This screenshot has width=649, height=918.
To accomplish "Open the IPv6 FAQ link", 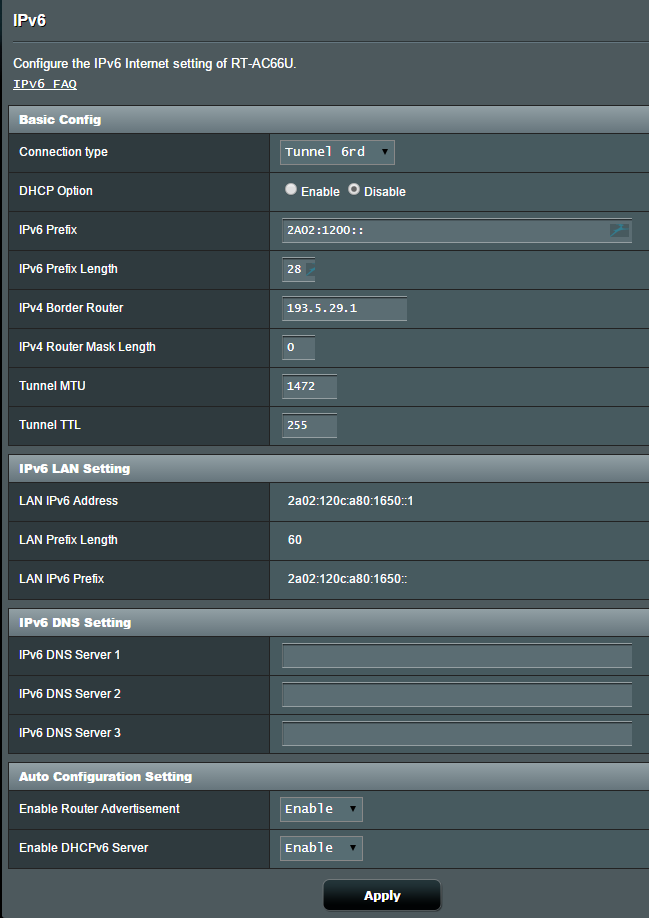I will (x=43, y=84).
